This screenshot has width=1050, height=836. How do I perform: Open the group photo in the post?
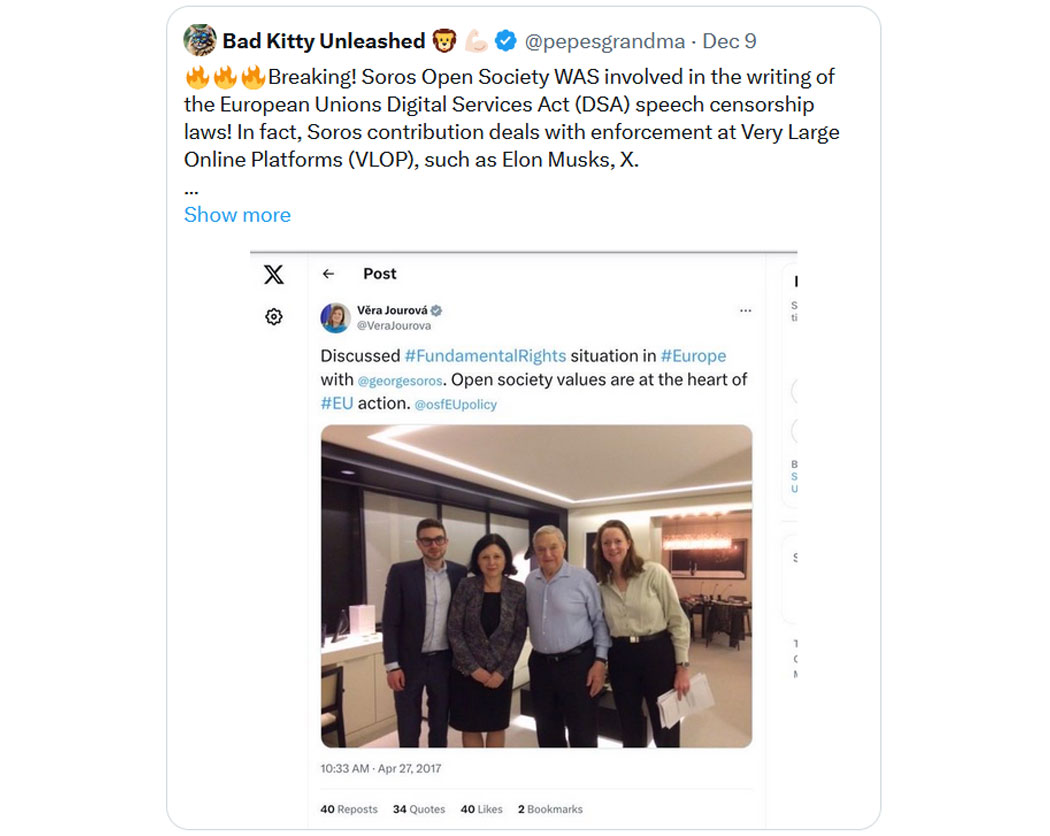(536, 586)
